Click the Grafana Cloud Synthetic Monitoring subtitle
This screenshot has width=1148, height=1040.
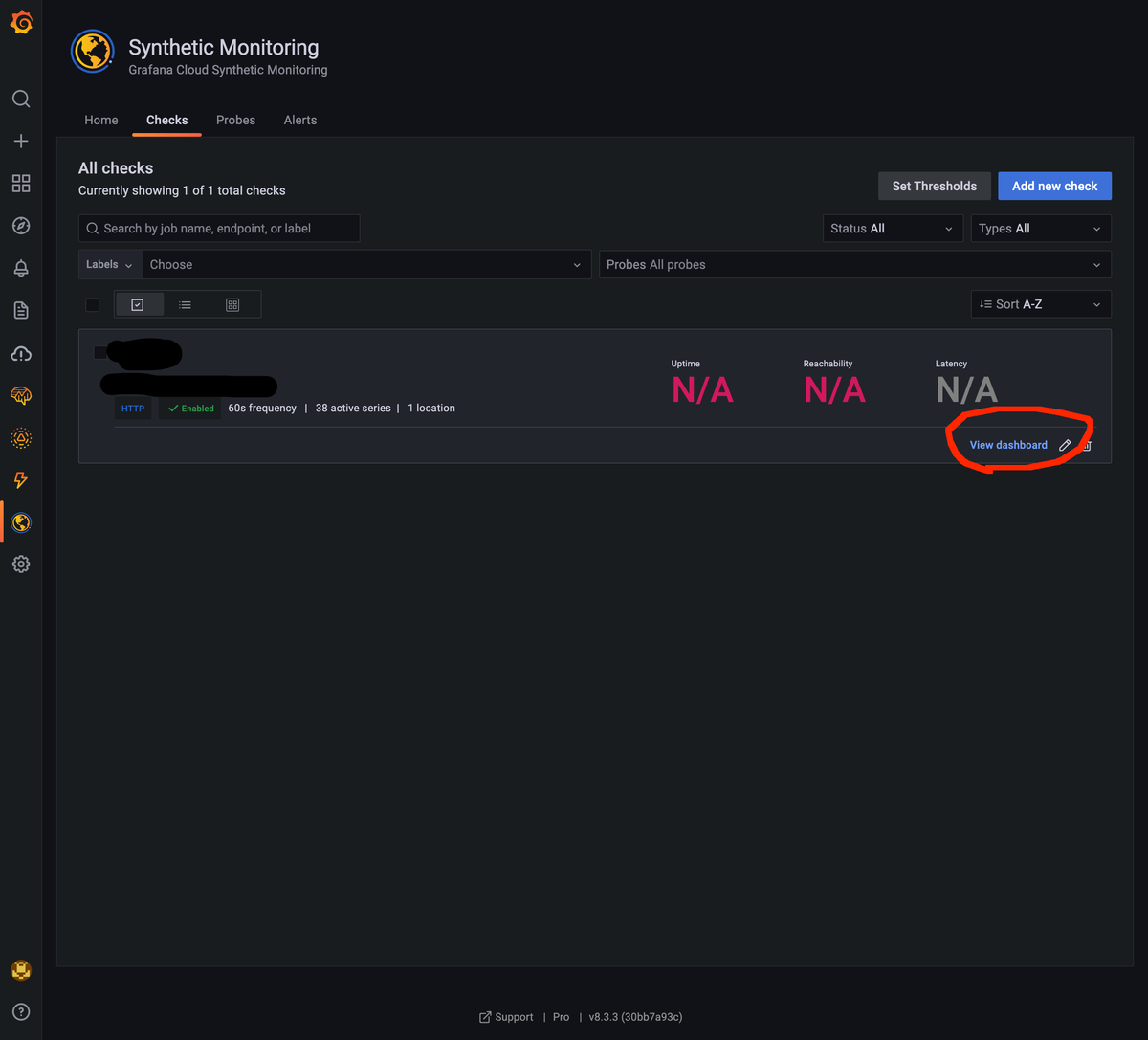pyautogui.click(x=228, y=70)
